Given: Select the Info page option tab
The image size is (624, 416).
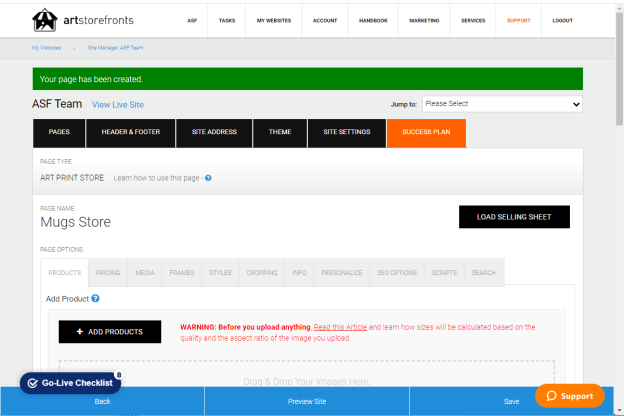Looking at the screenshot, I should click(299, 273).
